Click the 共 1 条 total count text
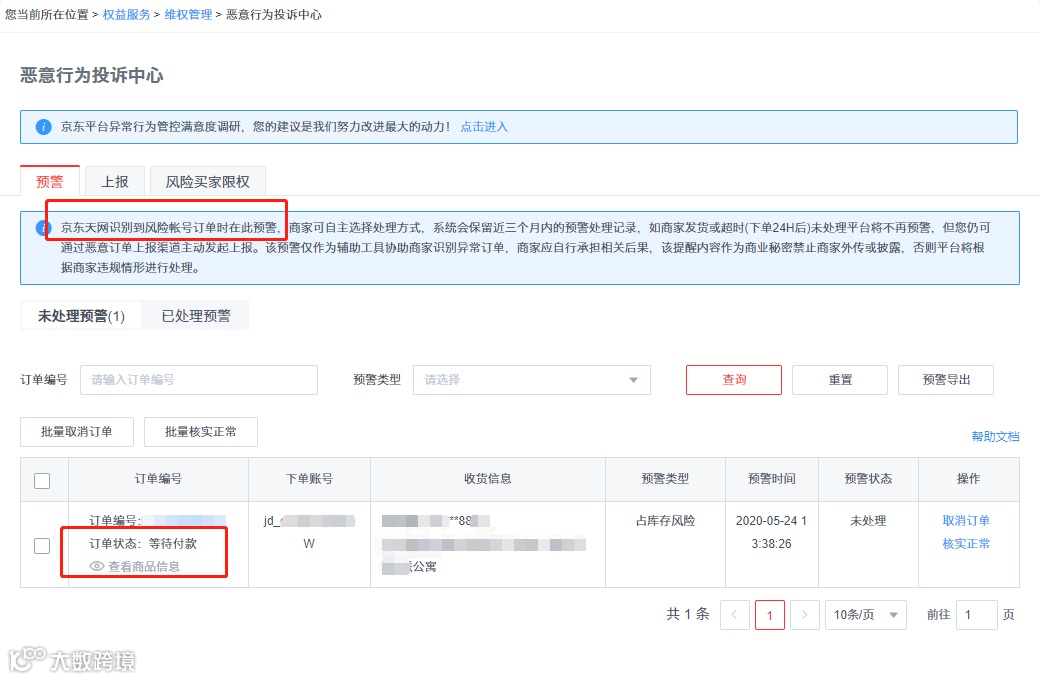This screenshot has height=680, width=1040. [688, 614]
